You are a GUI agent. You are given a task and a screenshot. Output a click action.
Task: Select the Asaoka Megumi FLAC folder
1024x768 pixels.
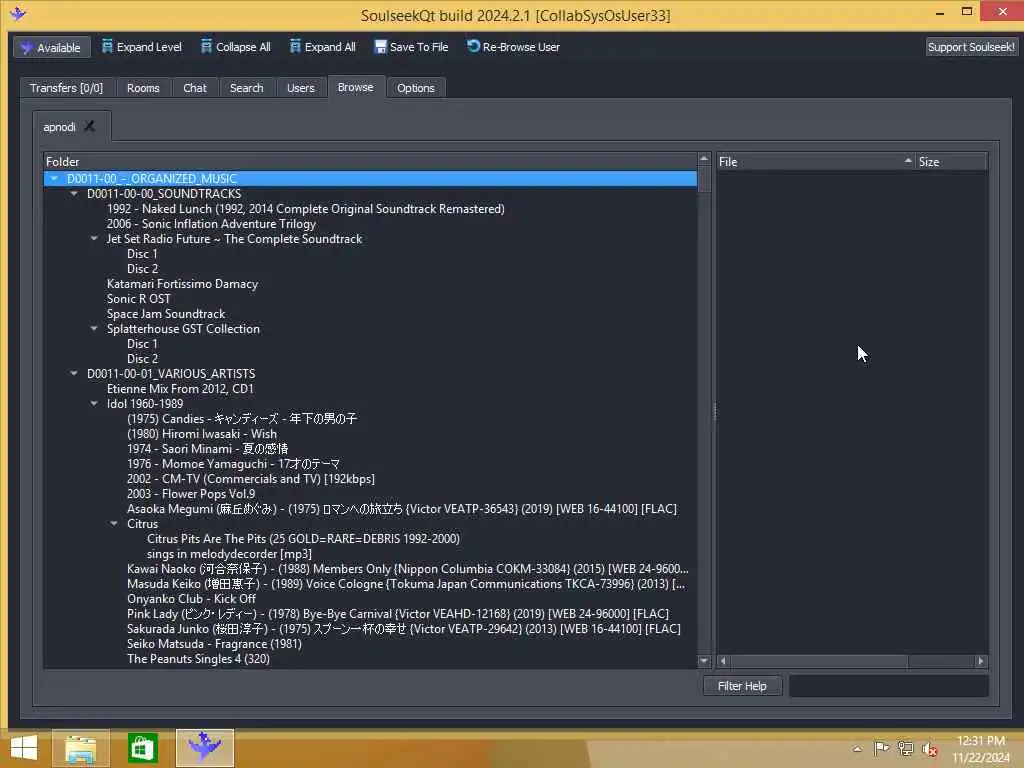coord(402,509)
